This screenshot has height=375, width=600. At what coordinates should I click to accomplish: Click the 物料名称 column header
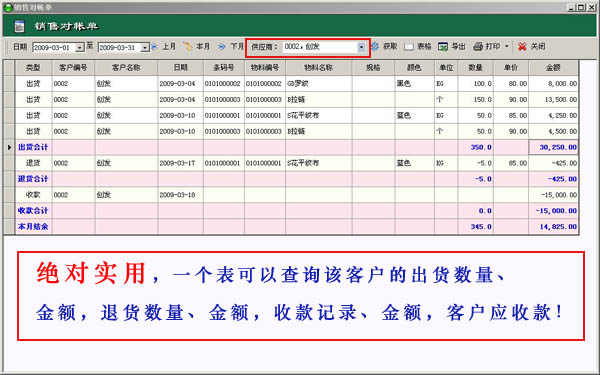pyautogui.click(x=318, y=68)
